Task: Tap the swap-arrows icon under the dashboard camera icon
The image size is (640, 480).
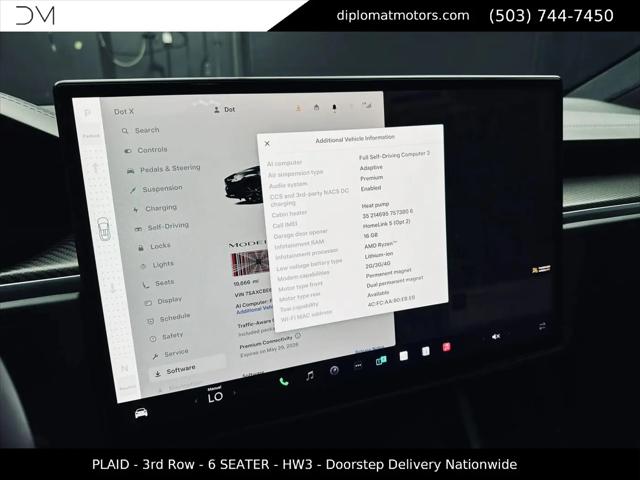Action: click(x=542, y=326)
